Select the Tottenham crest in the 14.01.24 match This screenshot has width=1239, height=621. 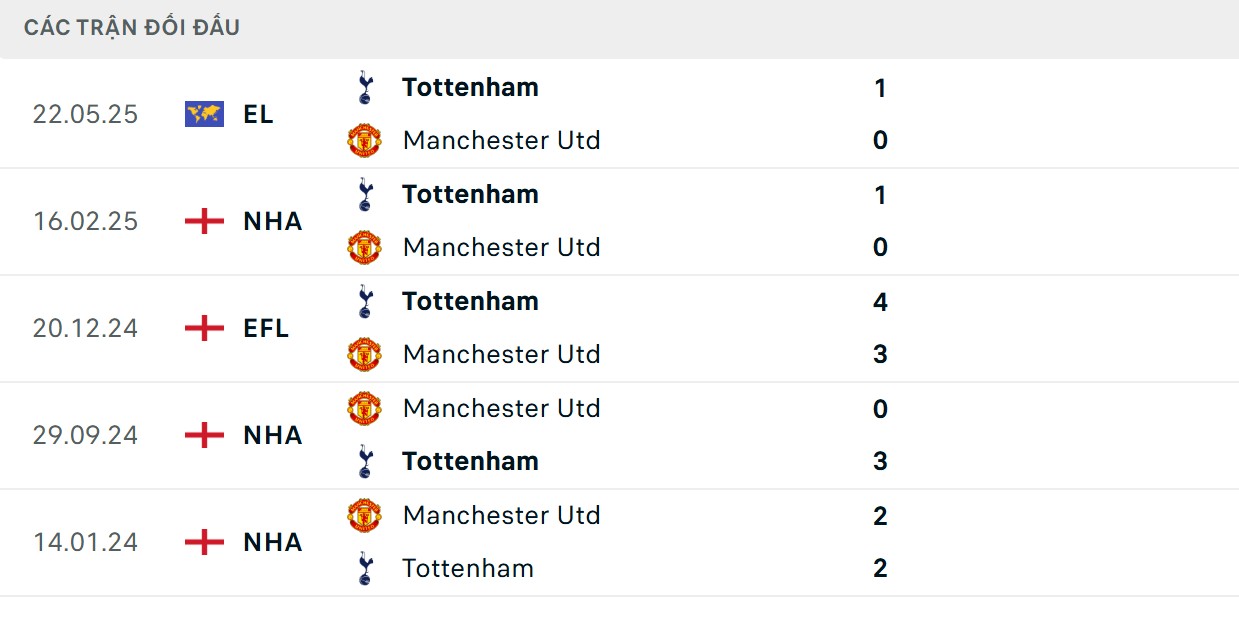pyautogui.click(x=364, y=568)
